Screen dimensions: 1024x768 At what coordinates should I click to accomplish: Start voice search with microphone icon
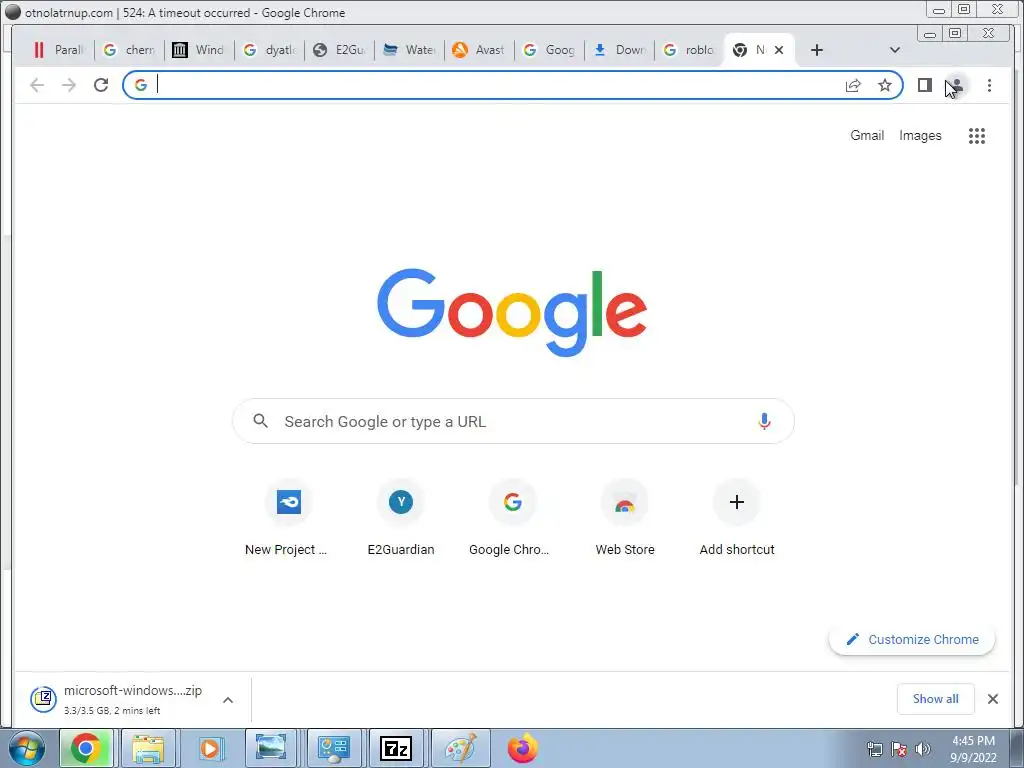coord(764,421)
